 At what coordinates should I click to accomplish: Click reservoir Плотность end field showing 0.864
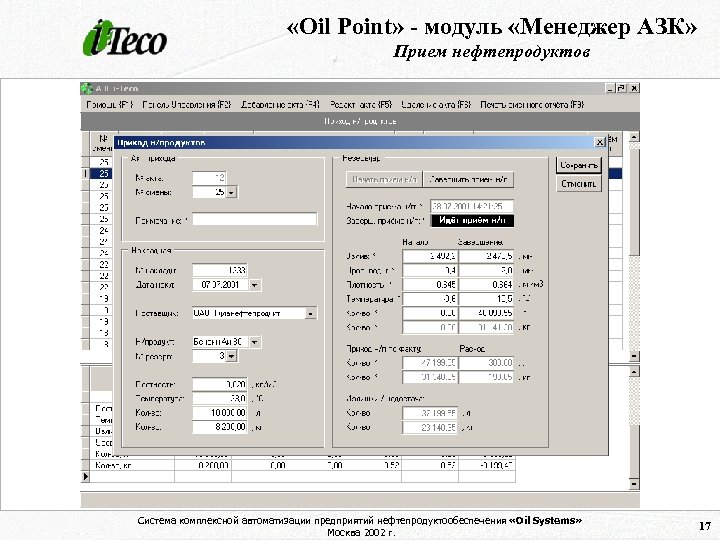tap(487, 285)
